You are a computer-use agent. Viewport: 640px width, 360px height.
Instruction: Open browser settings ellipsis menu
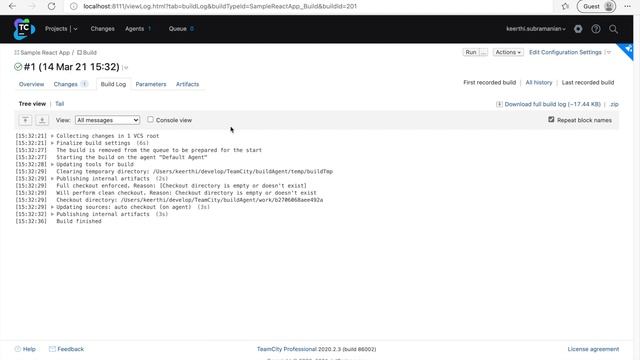pyautogui.click(x=627, y=6)
